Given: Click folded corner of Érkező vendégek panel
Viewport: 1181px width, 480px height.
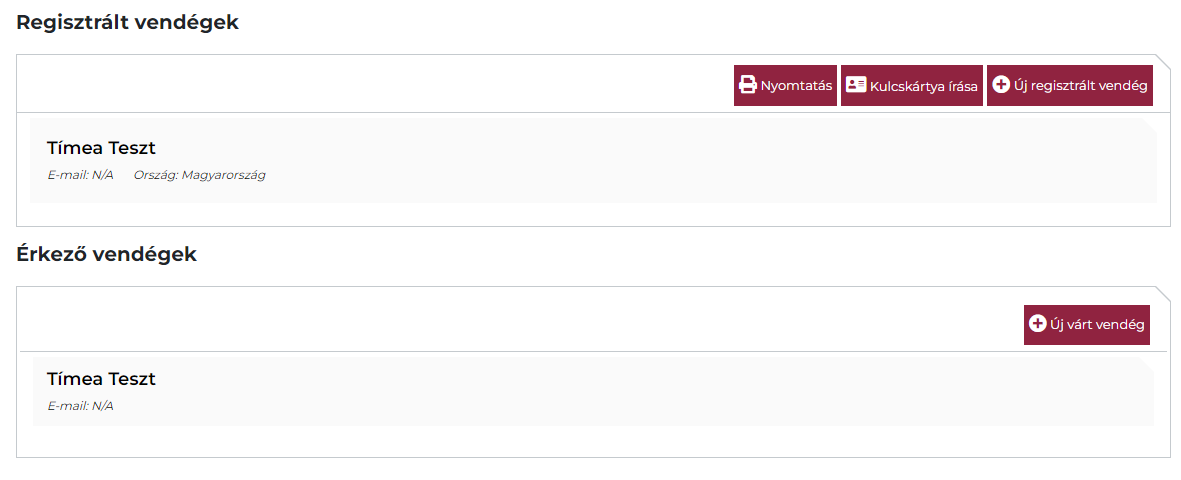Looking at the screenshot, I should pos(1162,294).
